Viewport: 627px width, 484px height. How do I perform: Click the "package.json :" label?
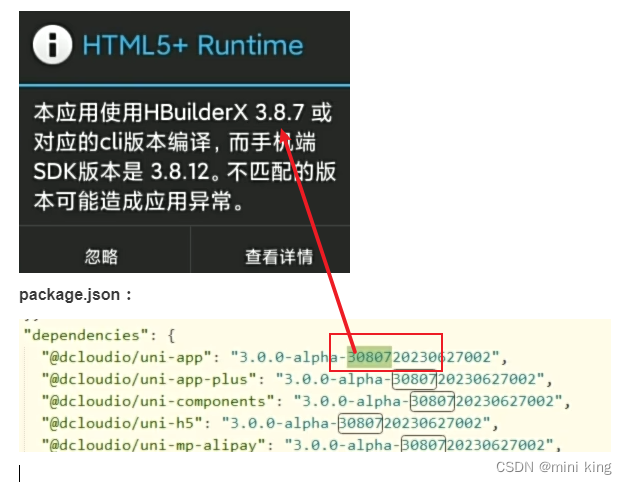point(75,295)
